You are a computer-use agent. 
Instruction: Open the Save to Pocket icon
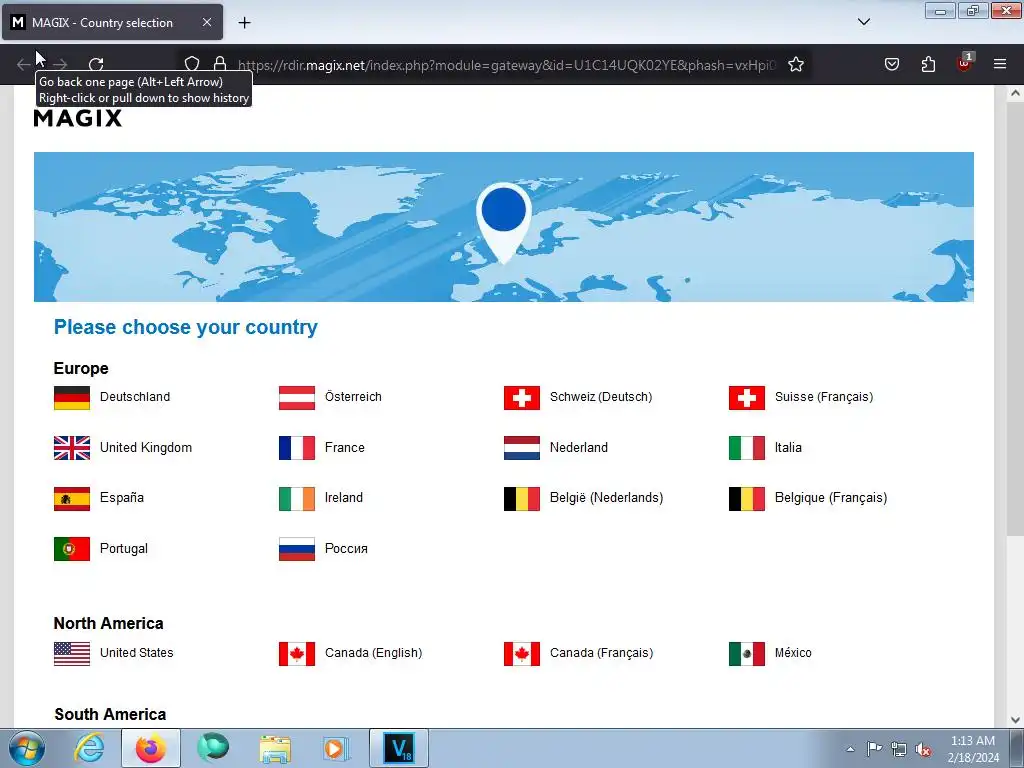[891, 64]
